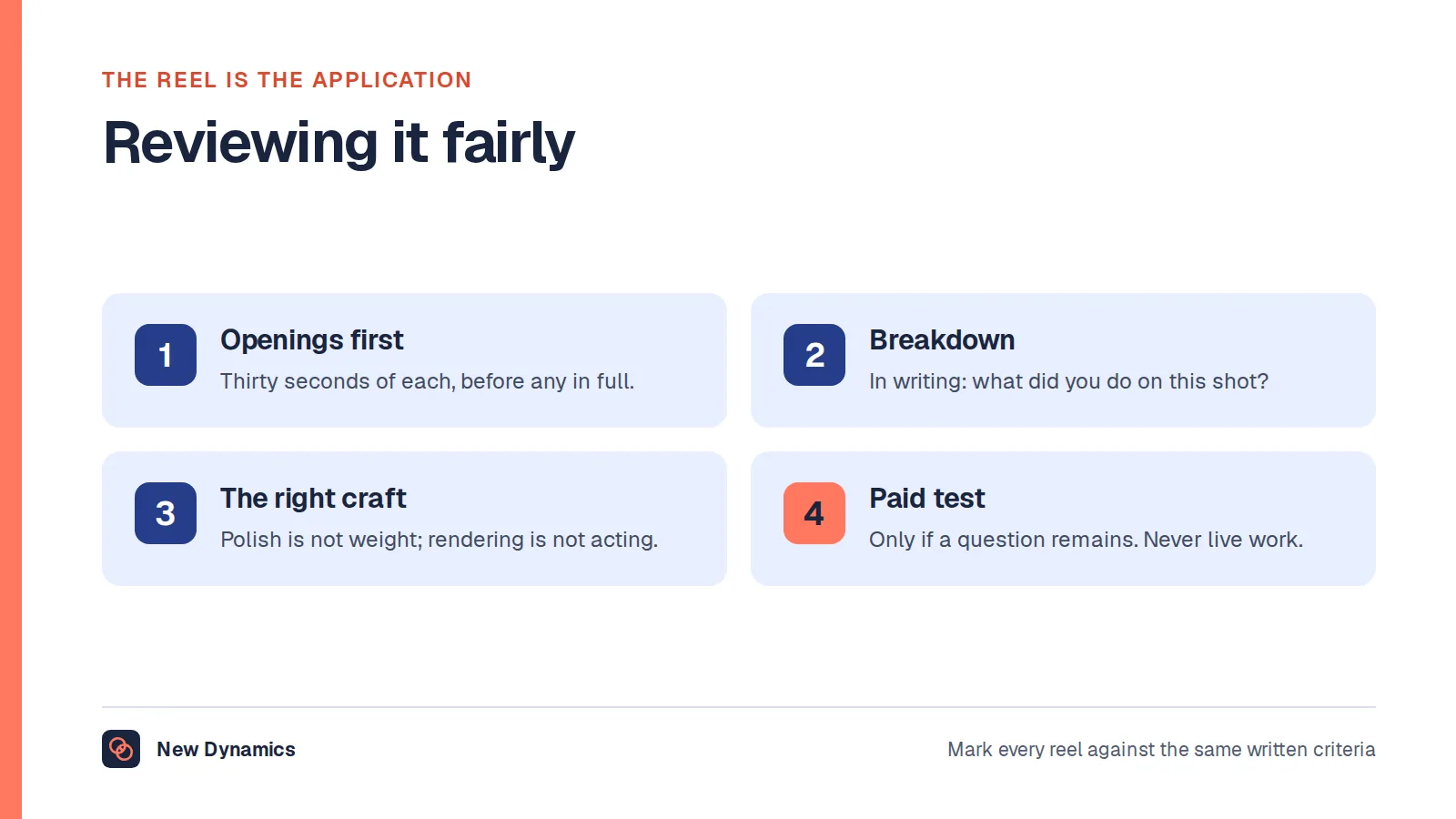Screen dimensions: 1456x819
Task: Click the Only if a question remains text
Action: coord(1004,540)
